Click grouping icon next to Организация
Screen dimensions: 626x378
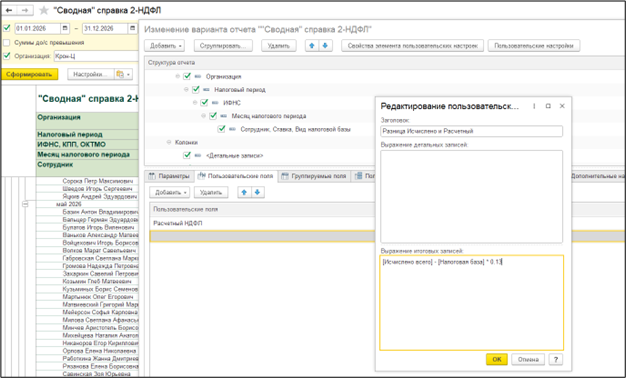coord(198,76)
